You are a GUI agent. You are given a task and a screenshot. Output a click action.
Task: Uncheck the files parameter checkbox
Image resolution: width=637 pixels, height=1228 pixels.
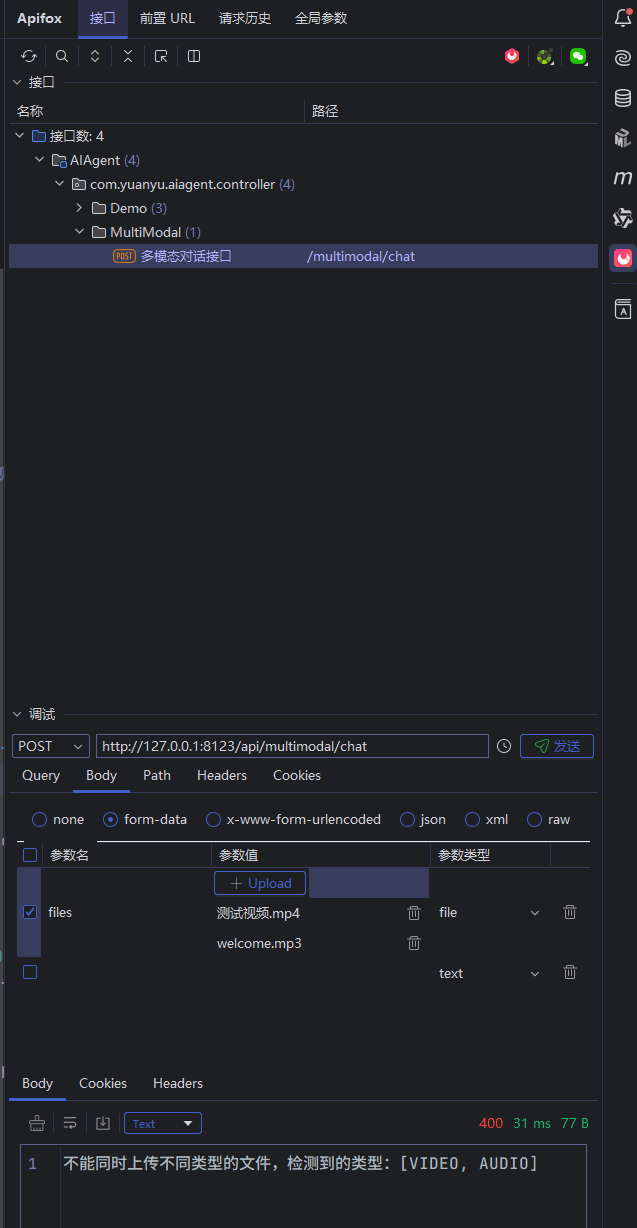click(30, 912)
